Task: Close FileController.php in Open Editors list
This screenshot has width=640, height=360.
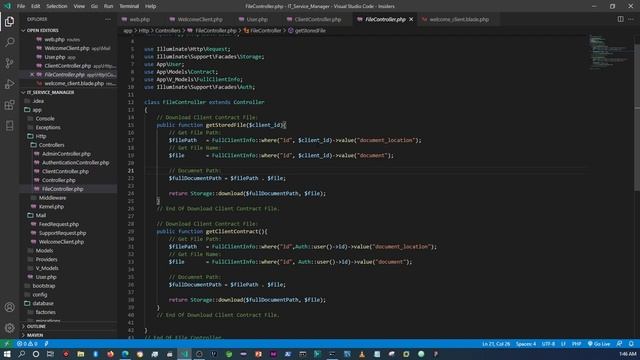Action: [32, 75]
